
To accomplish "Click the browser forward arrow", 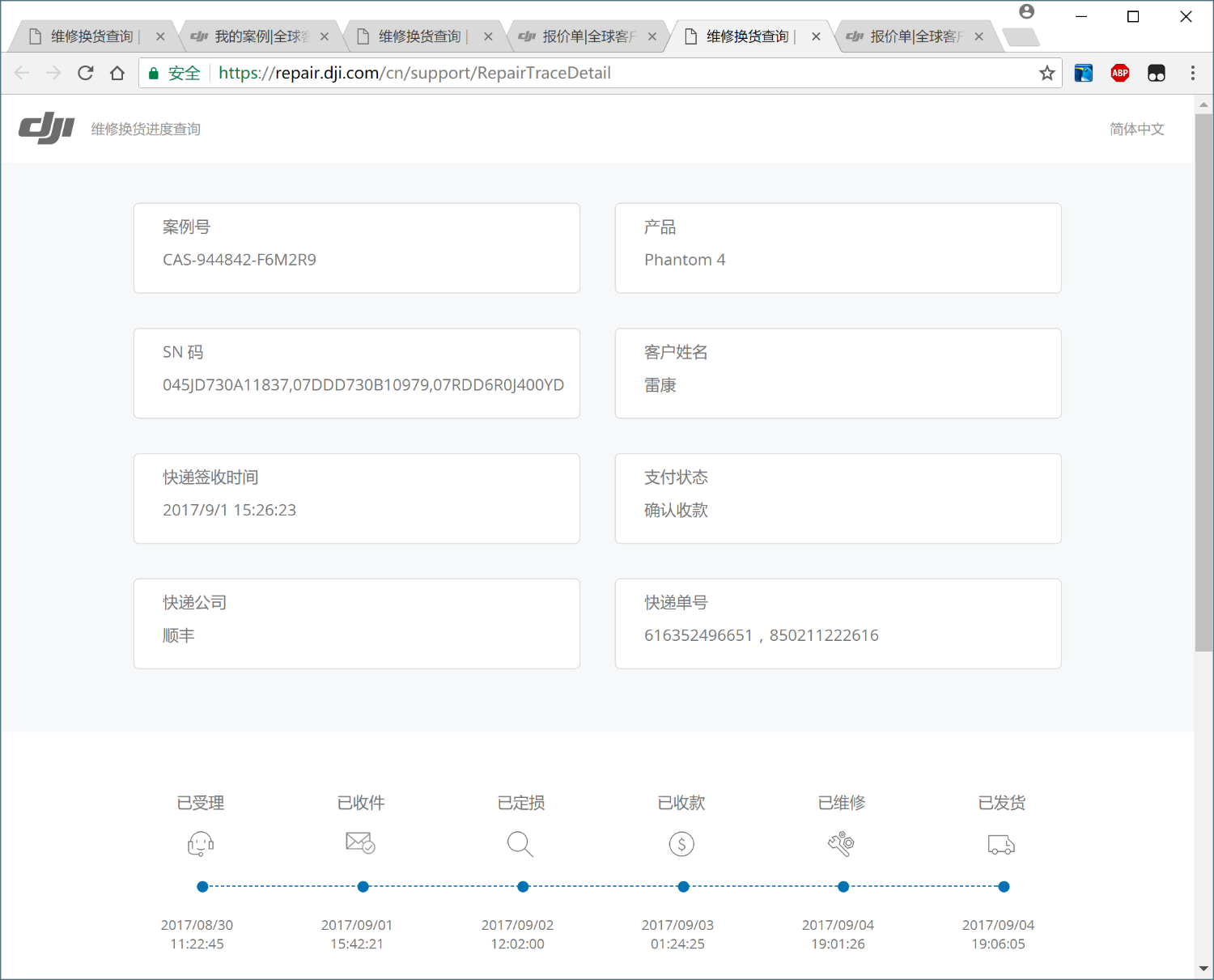I will (53, 74).
